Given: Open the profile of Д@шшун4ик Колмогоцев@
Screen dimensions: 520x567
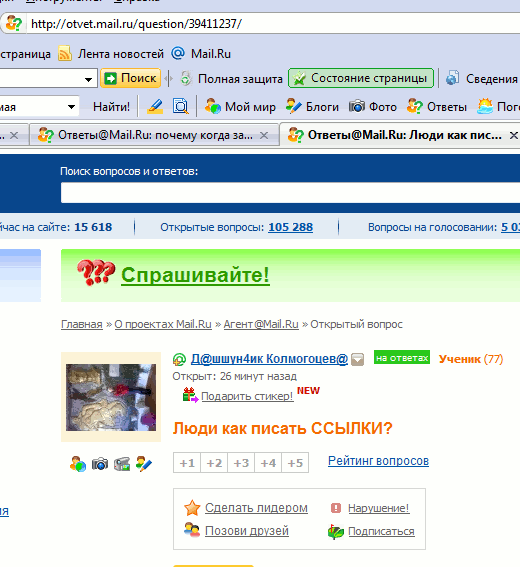Looking at the screenshot, I should click(x=269, y=359).
